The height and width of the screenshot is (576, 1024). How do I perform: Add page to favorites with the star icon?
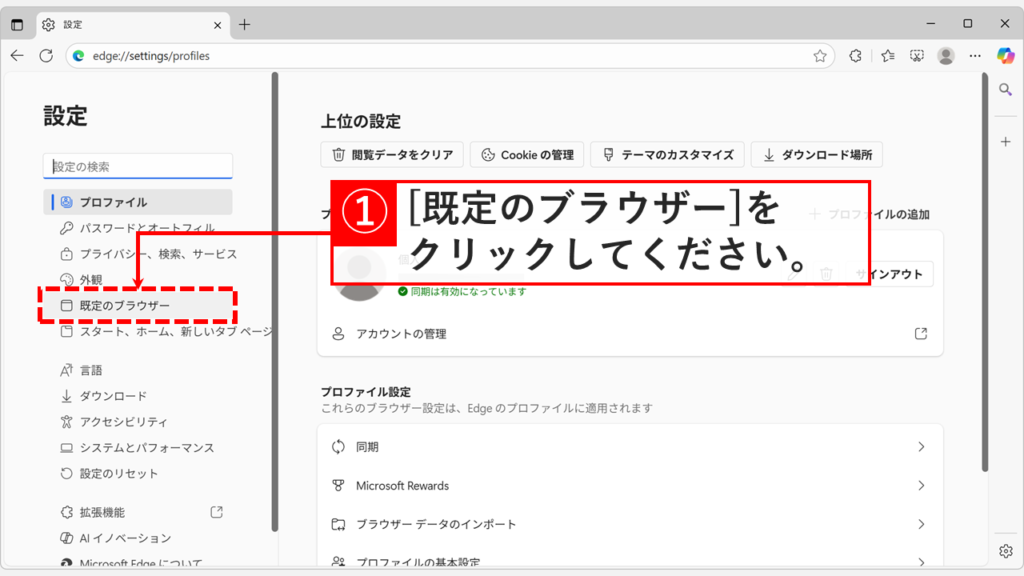pyautogui.click(x=820, y=56)
